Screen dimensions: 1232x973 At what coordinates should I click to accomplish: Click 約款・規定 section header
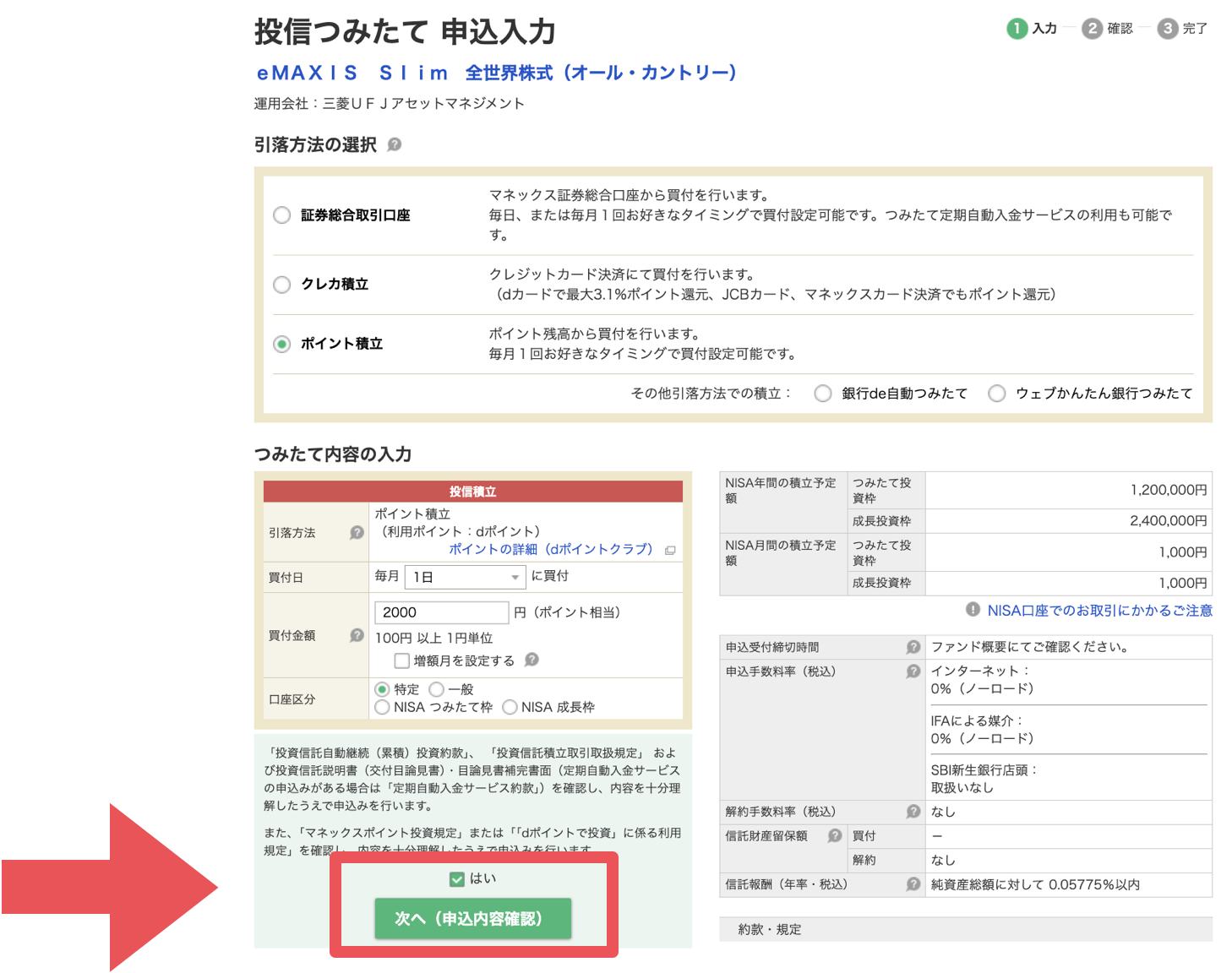tap(966, 929)
